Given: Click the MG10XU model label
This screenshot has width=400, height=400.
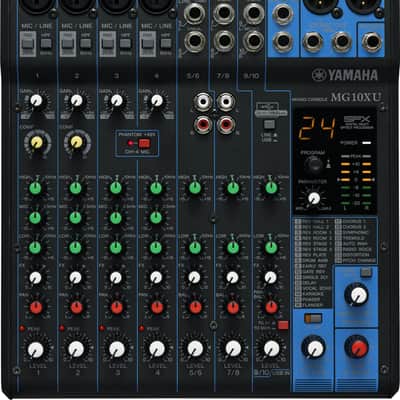Looking at the screenshot, I should click(x=355, y=97).
